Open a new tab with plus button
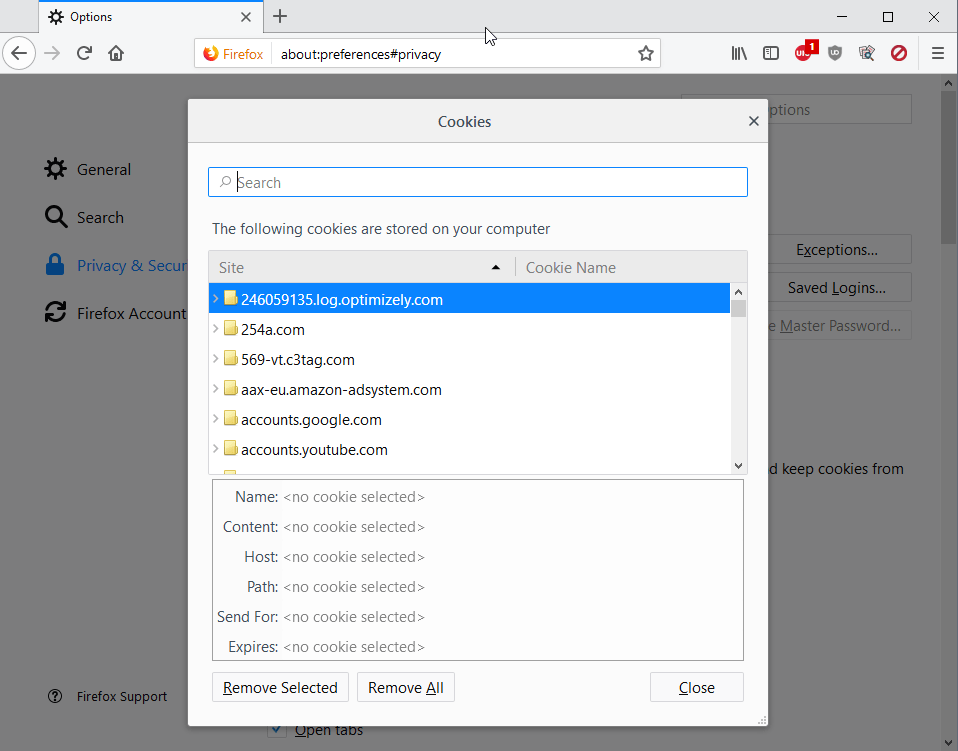958x751 pixels. tap(280, 16)
